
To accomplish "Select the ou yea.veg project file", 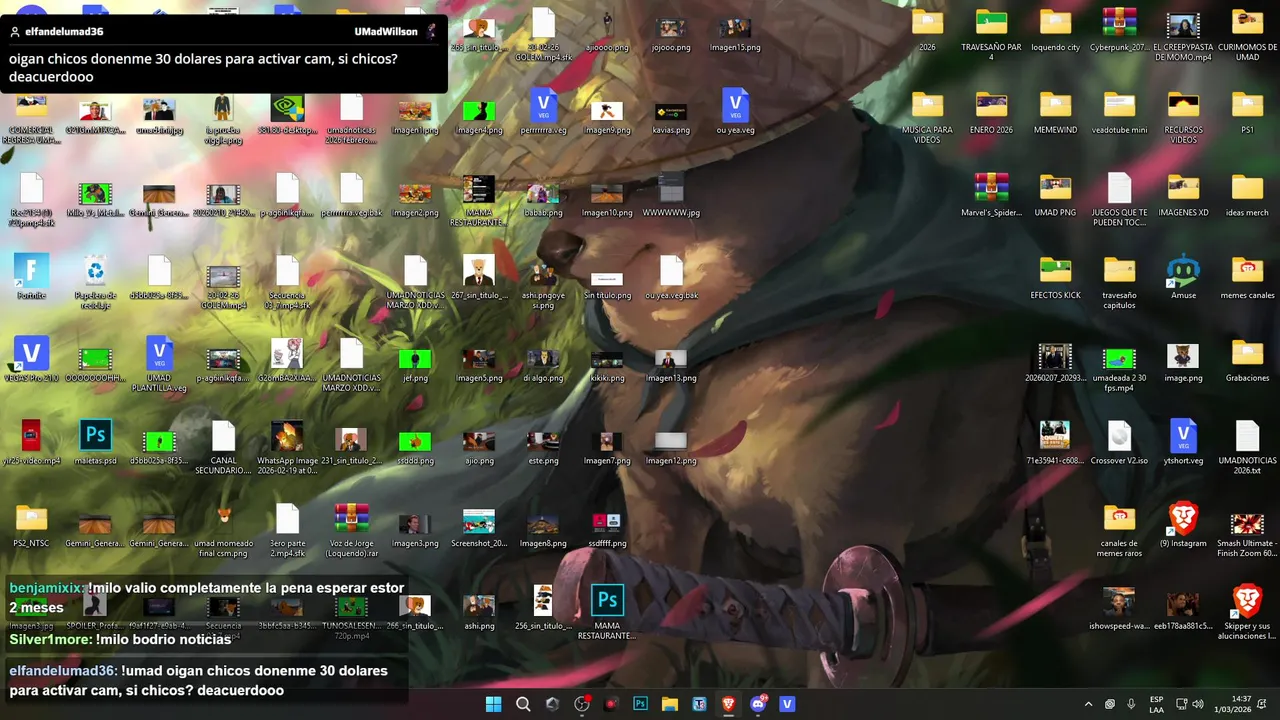I will [735, 111].
